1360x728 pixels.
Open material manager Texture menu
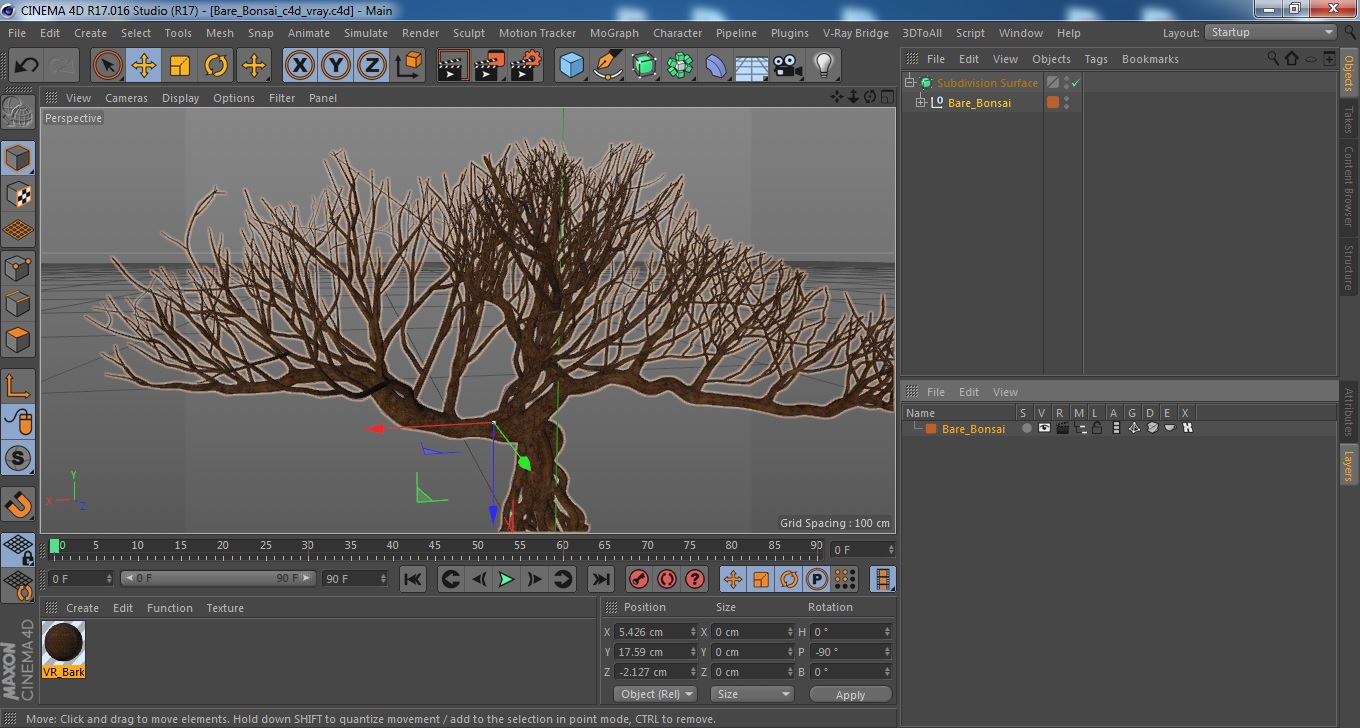pos(225,608)
